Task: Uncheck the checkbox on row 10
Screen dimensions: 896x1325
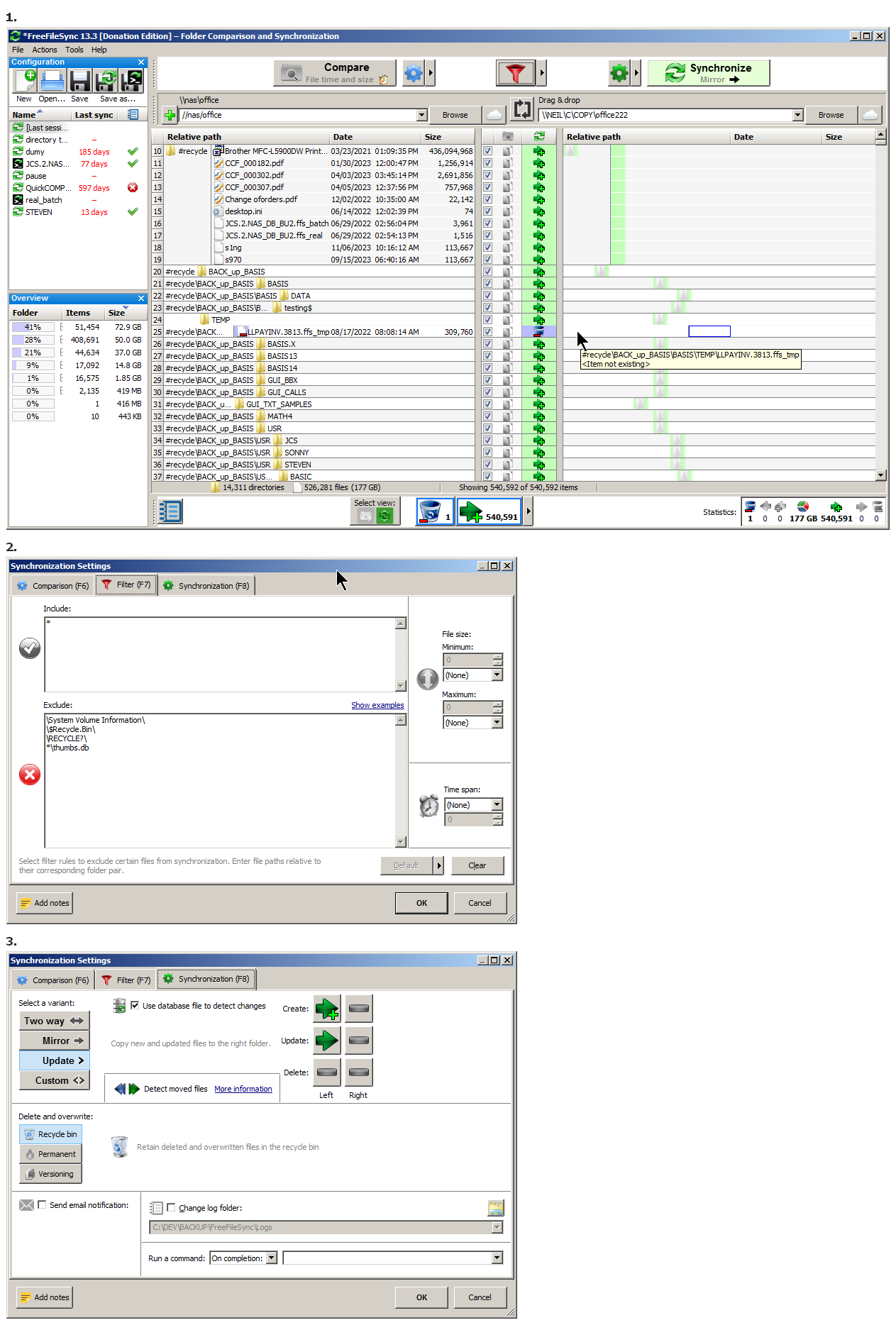Action: (x=487, y=151)
